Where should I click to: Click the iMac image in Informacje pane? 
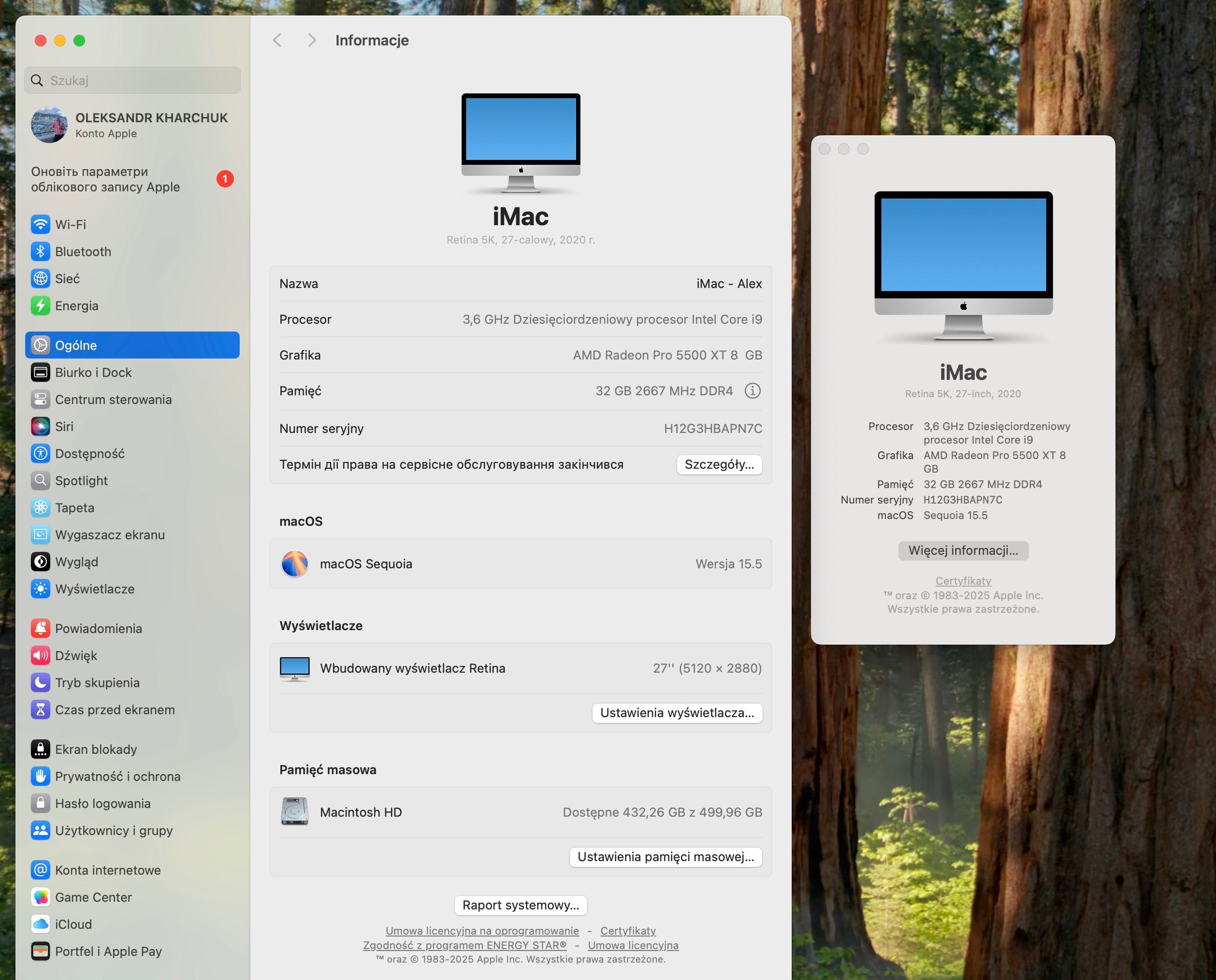tap(521, 144)
